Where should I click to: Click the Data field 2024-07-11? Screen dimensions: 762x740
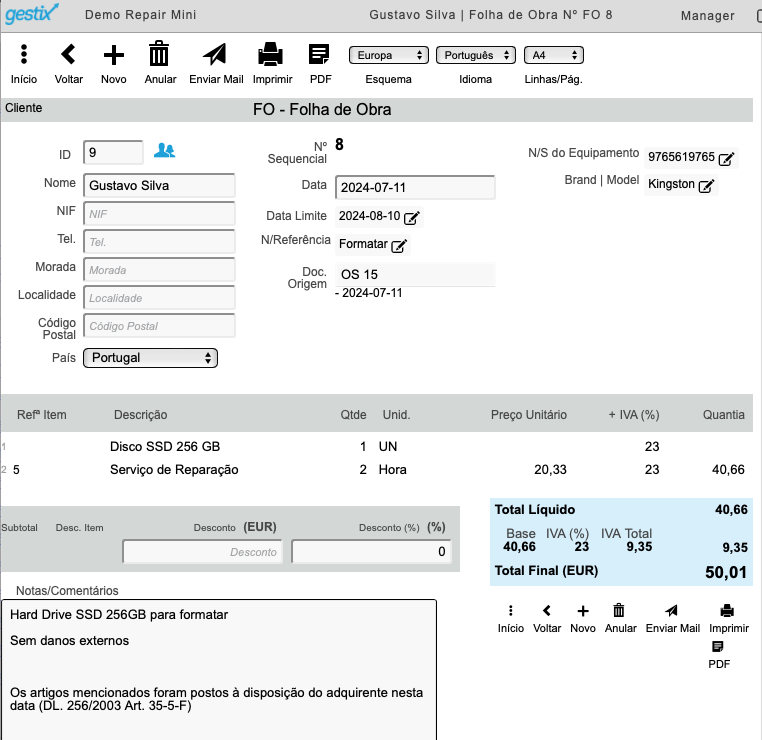pos(415,188)
